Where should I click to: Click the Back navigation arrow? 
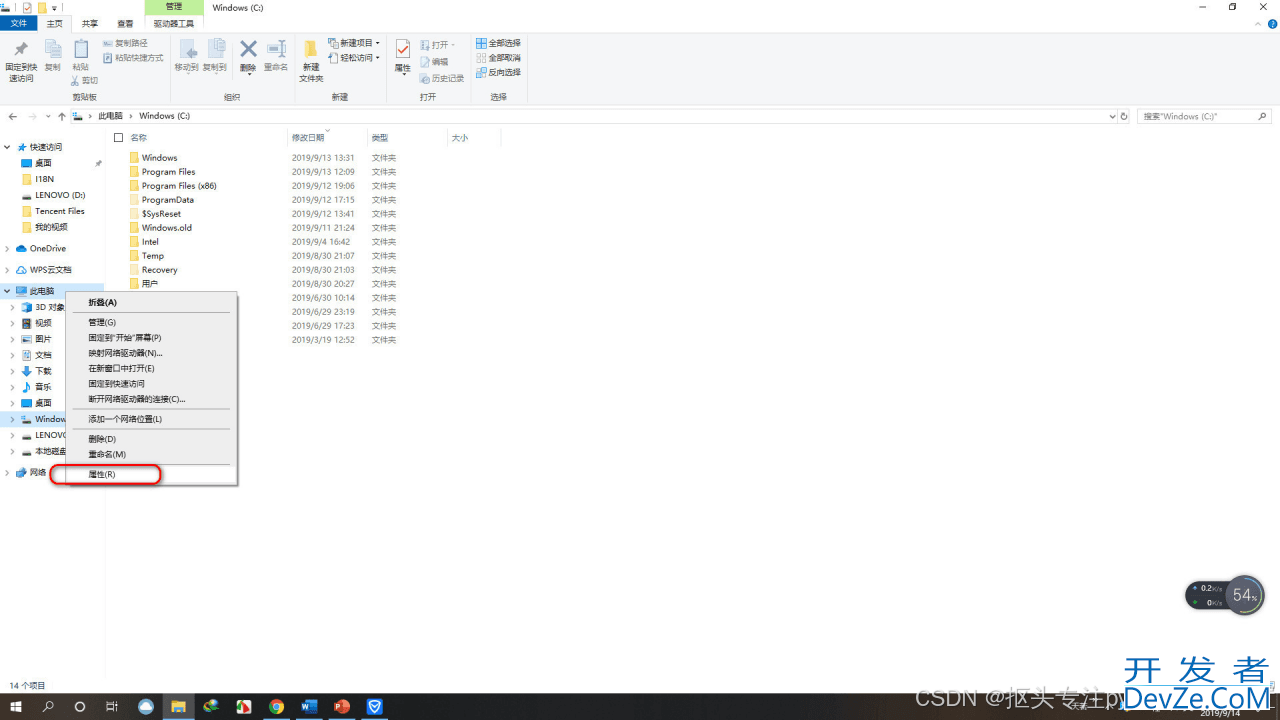[x=13, y=116]
